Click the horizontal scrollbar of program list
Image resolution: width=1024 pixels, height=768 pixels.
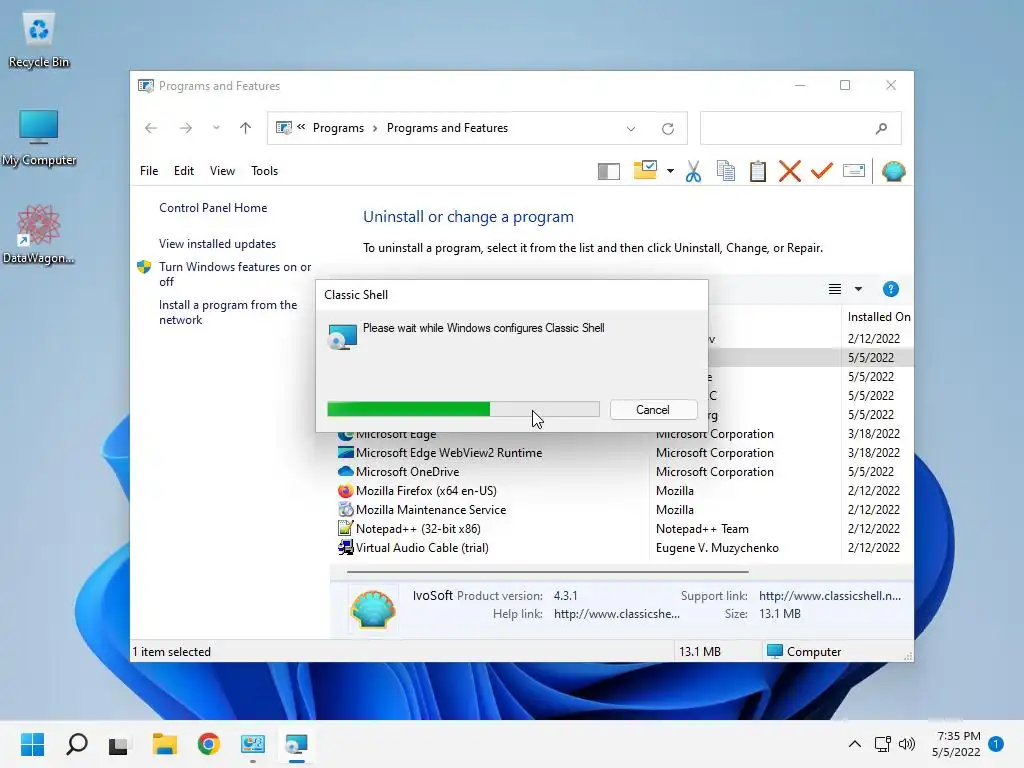tap(547, 571)
